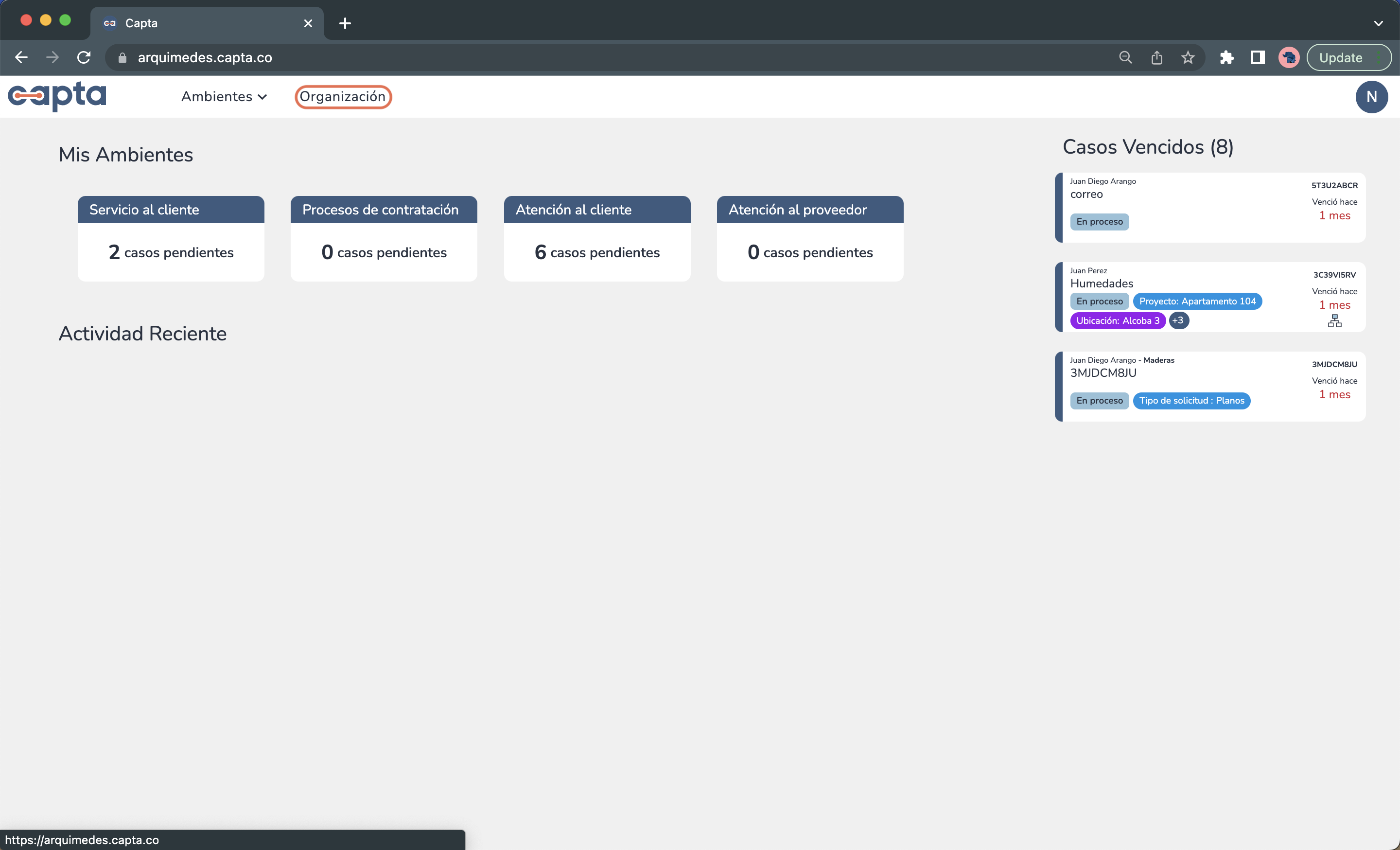The height and width of the screenshot is (850, 1400).
Task: Toggle the browser side panel icon
Action: click(1258, 57)
